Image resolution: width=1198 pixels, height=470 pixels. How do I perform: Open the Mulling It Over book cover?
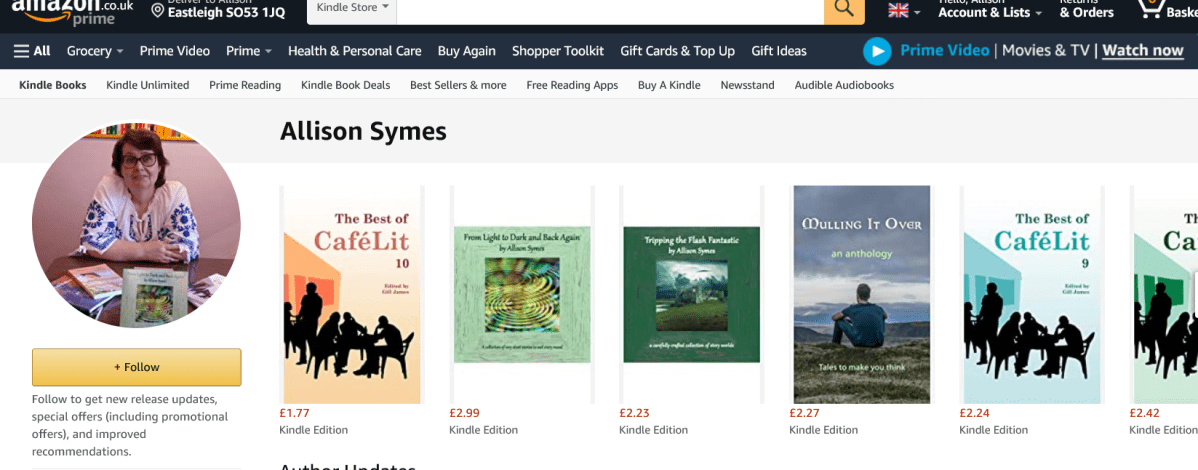pyautogui.click(x=861, y=294)
